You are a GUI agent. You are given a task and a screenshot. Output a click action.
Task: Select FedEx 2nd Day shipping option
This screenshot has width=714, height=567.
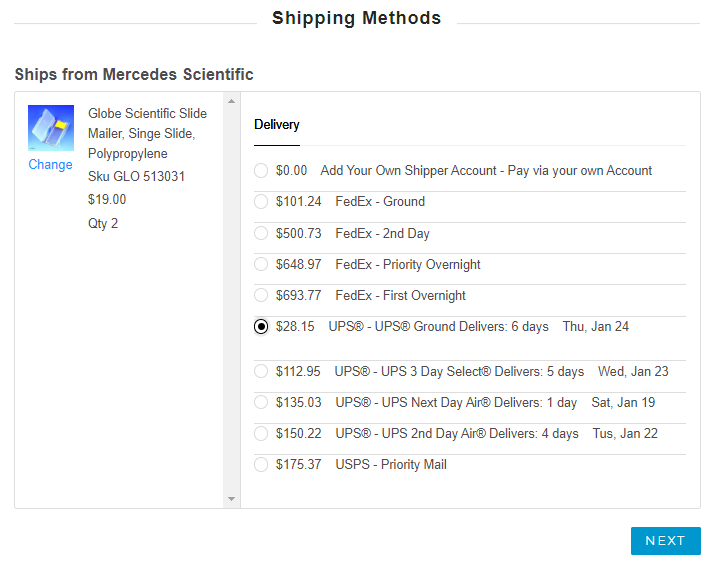(x=261, y=233)
